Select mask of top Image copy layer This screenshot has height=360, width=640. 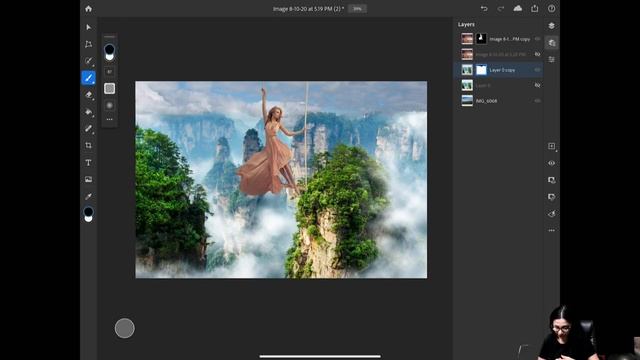coord(481,39)
